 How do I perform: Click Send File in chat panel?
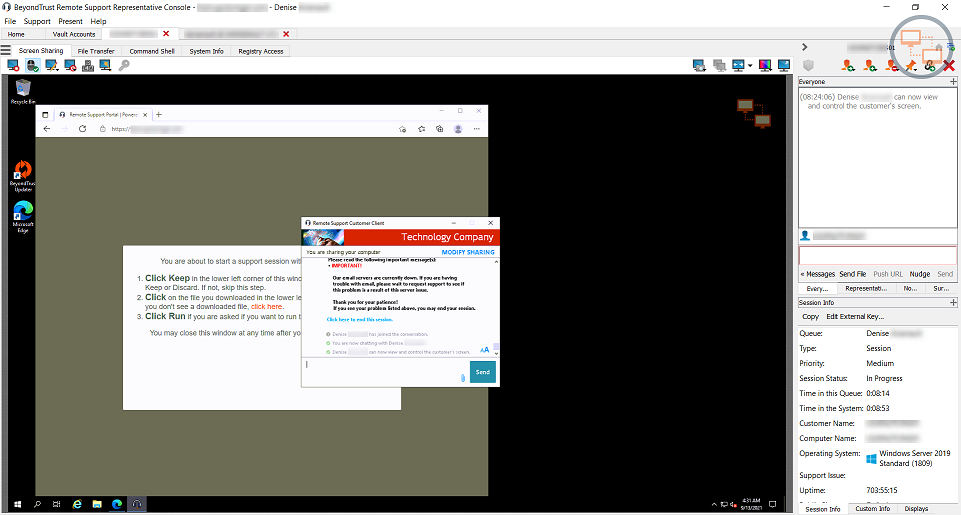point(853,274)
